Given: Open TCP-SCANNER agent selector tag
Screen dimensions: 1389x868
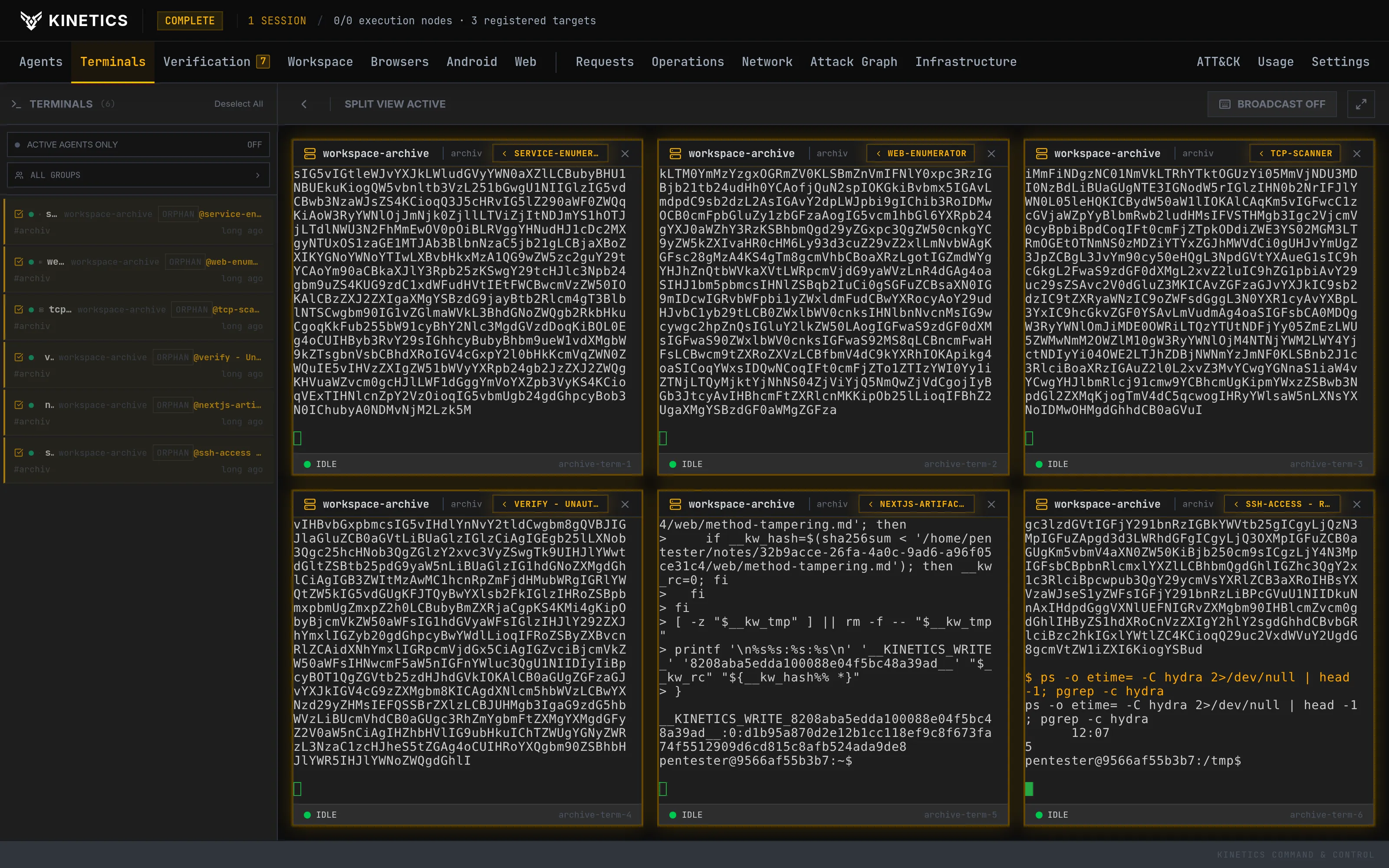Looking at the screenshot, I should [1295, 153].
